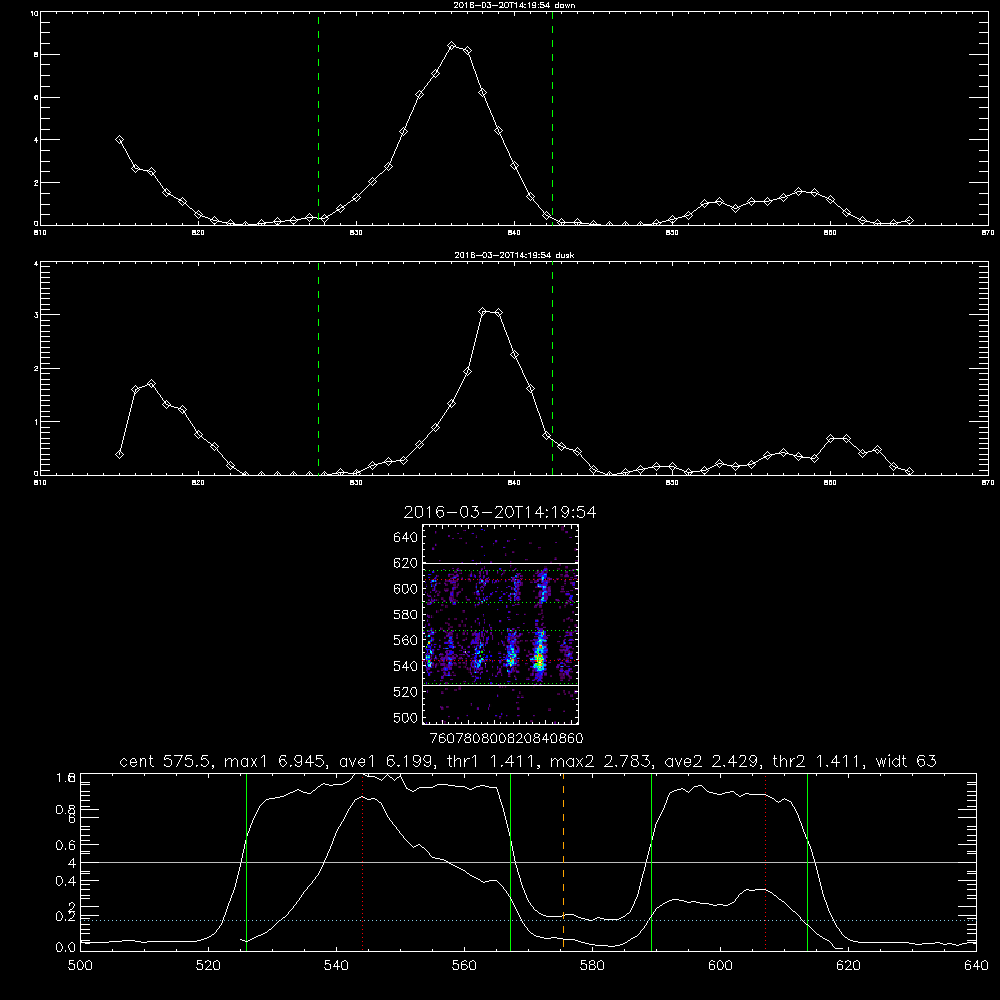
Task: Click the green vertical line at 526 in the bottom plot
Action: coord(246,861)
